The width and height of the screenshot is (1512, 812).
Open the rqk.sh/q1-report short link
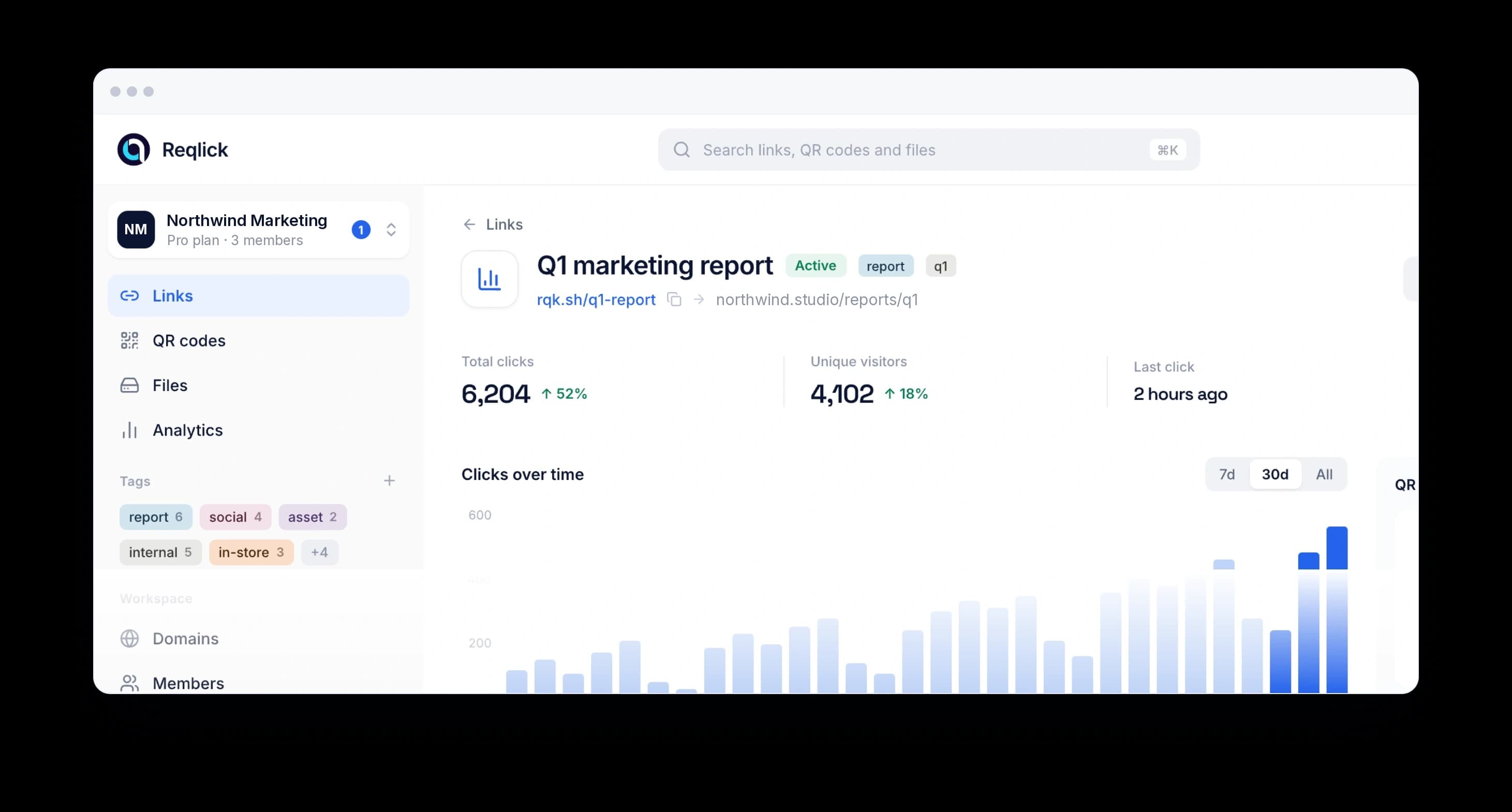coord(596,300)
